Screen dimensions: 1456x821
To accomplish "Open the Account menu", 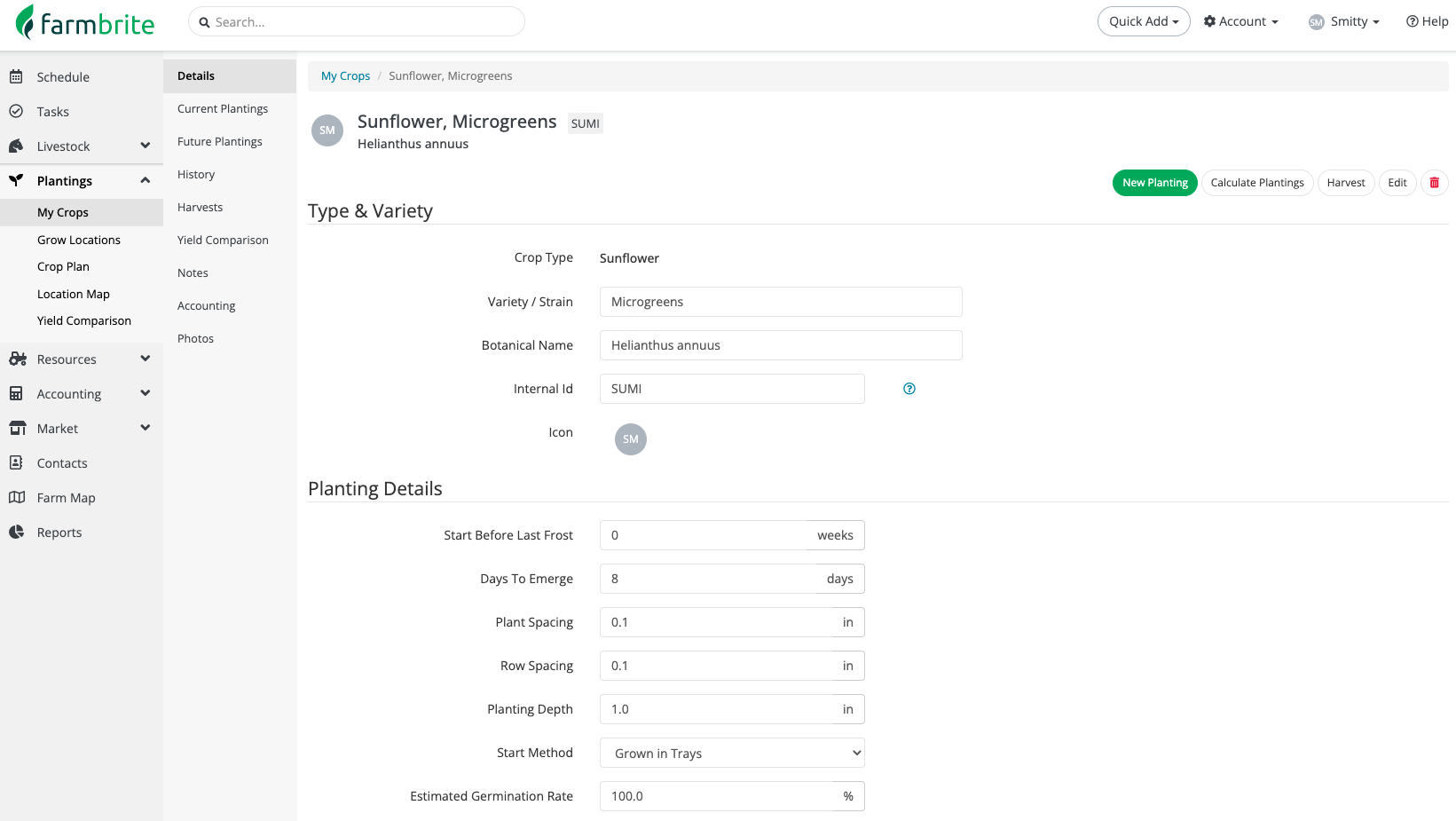I will (x=1240, y=22).
